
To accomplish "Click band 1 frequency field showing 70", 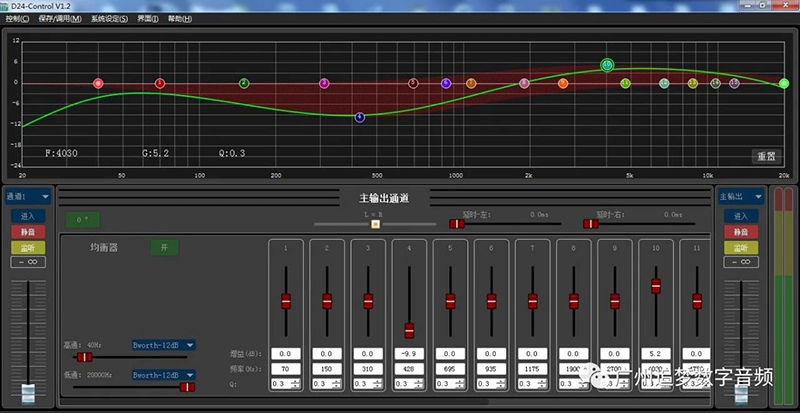I will (x=285, y=368).
